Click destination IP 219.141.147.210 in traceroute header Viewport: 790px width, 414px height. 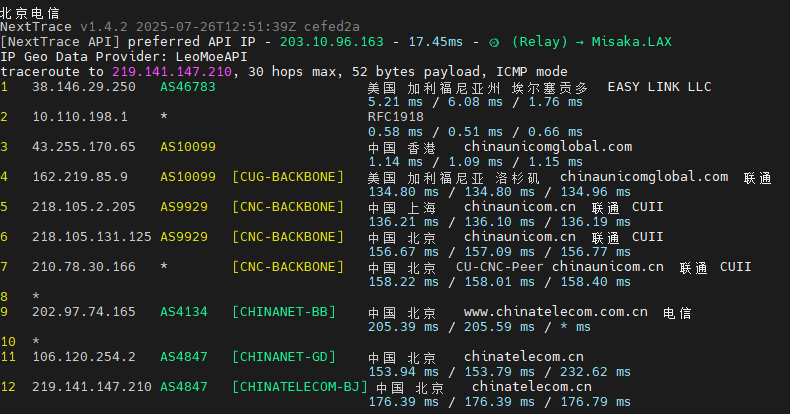tap(172, 72)
